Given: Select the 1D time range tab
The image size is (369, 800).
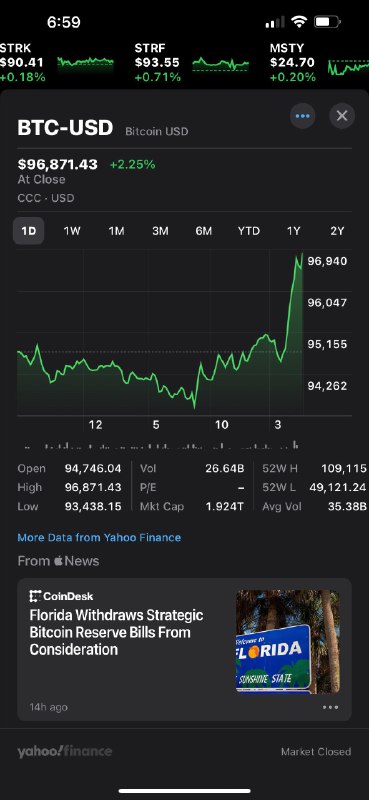Looking at the screenshot, I should click(x=29, y=231).
